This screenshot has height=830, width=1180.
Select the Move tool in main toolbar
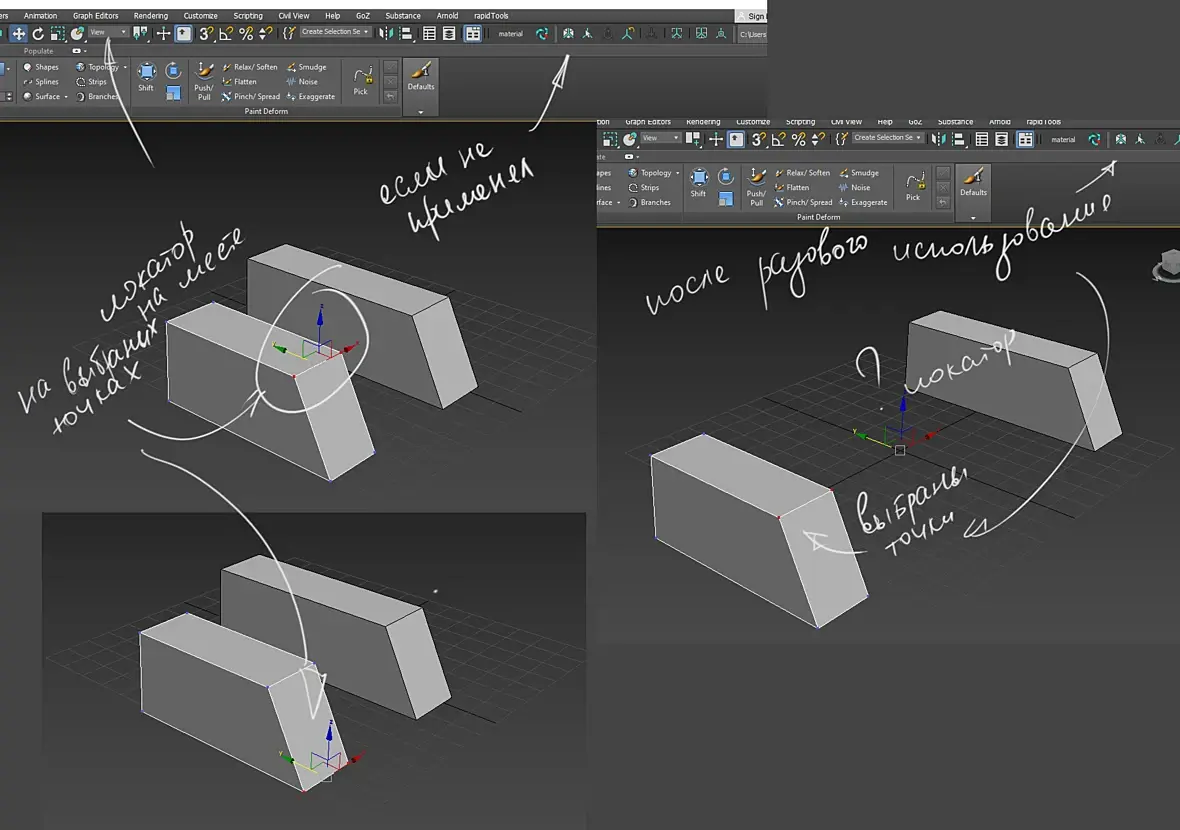click(x=19, y=33)
